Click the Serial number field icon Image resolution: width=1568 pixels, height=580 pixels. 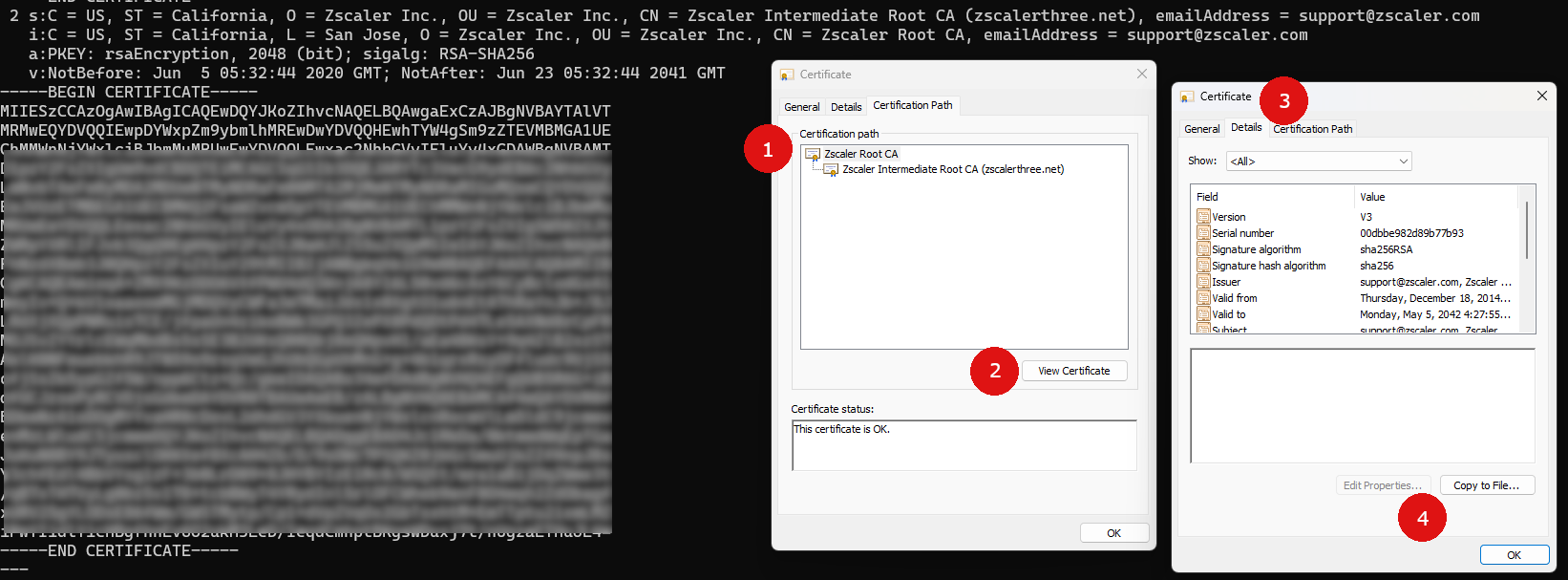[x=1203, y=233]
